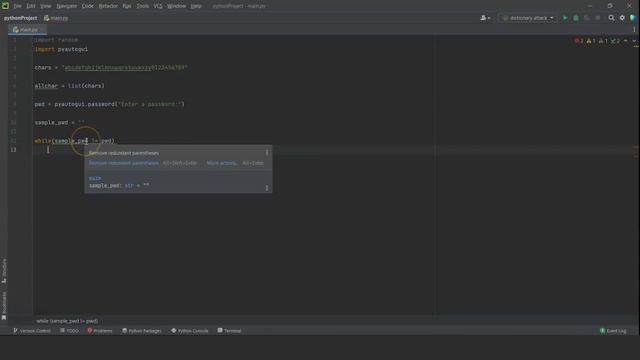This screenshot has width=640, height=360.
Task: Click pythonProject in the navigation bar
Action: click(x=20, y=18)
